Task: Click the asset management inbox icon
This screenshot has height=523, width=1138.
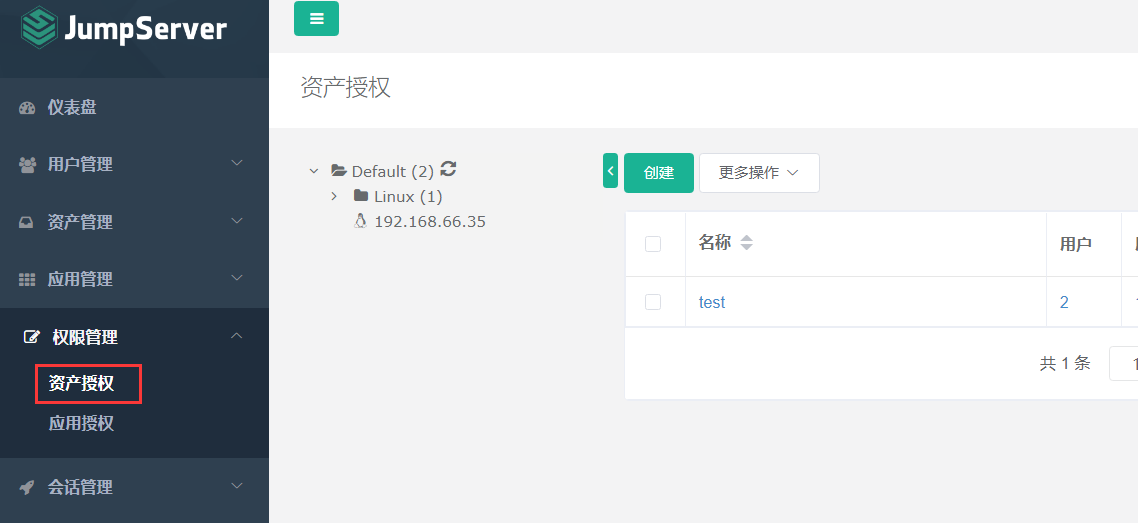Action: point(26,223)
